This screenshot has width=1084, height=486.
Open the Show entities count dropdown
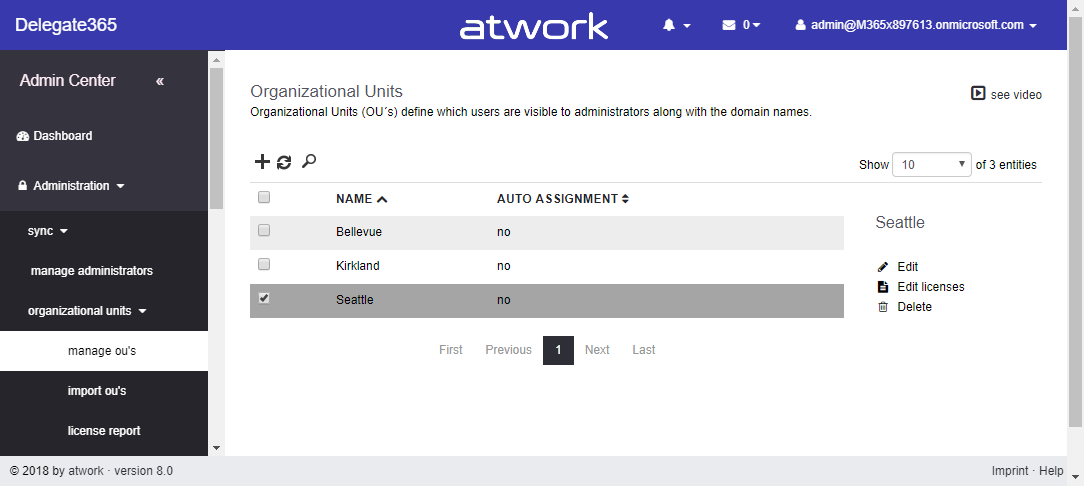(x=931, y=164)
